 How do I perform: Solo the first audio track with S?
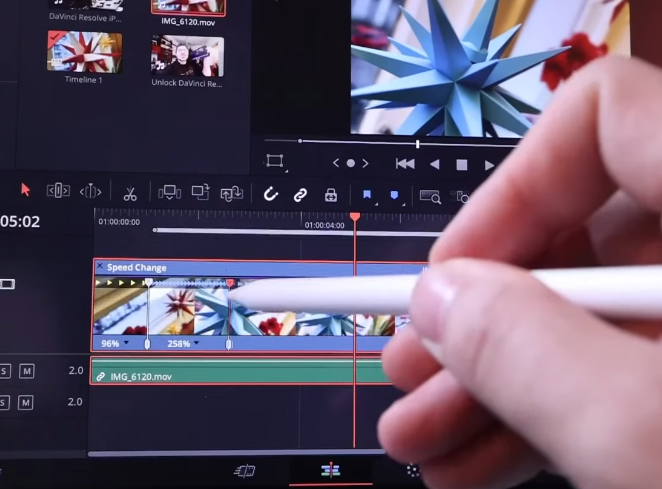pyautogui.click(x=4, y=371)
